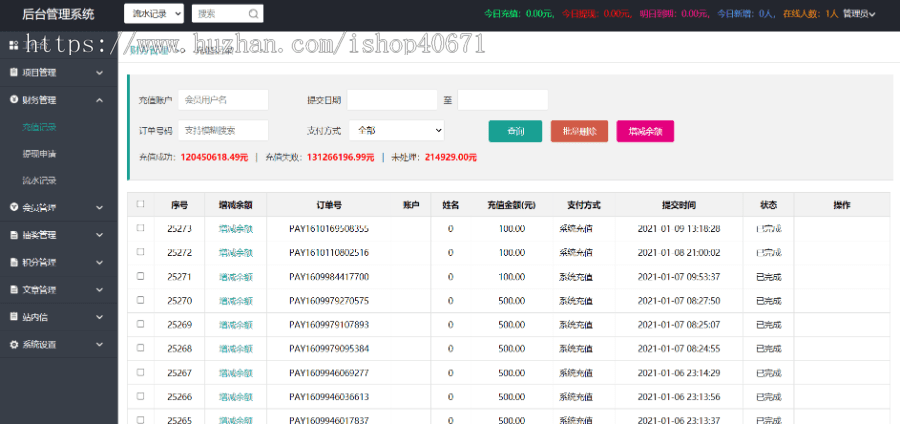900x424 pixels.
Task: Open the 管理员 account dropdown
Action: point(859,14)
